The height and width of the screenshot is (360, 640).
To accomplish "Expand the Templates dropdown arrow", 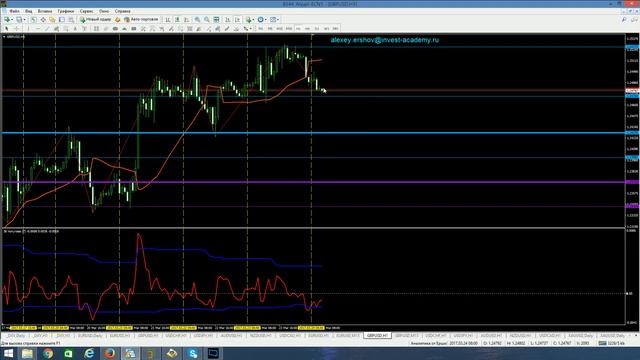I will tap(278, 20).
